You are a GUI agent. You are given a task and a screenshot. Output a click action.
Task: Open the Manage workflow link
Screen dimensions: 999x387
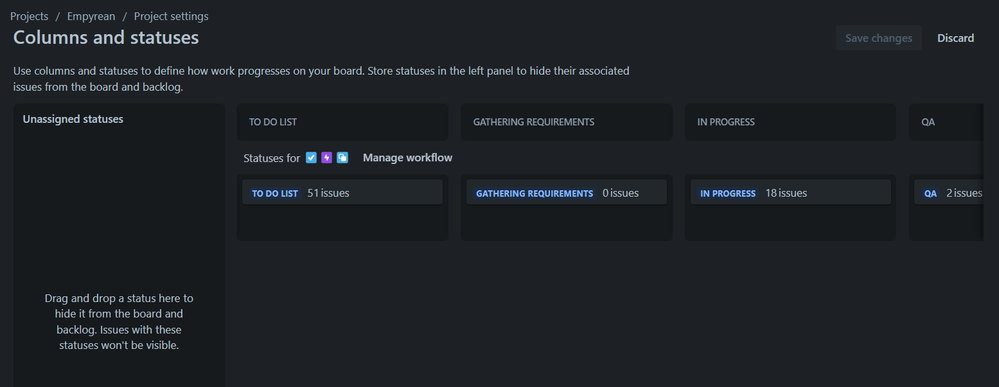[x=408, y=157]
